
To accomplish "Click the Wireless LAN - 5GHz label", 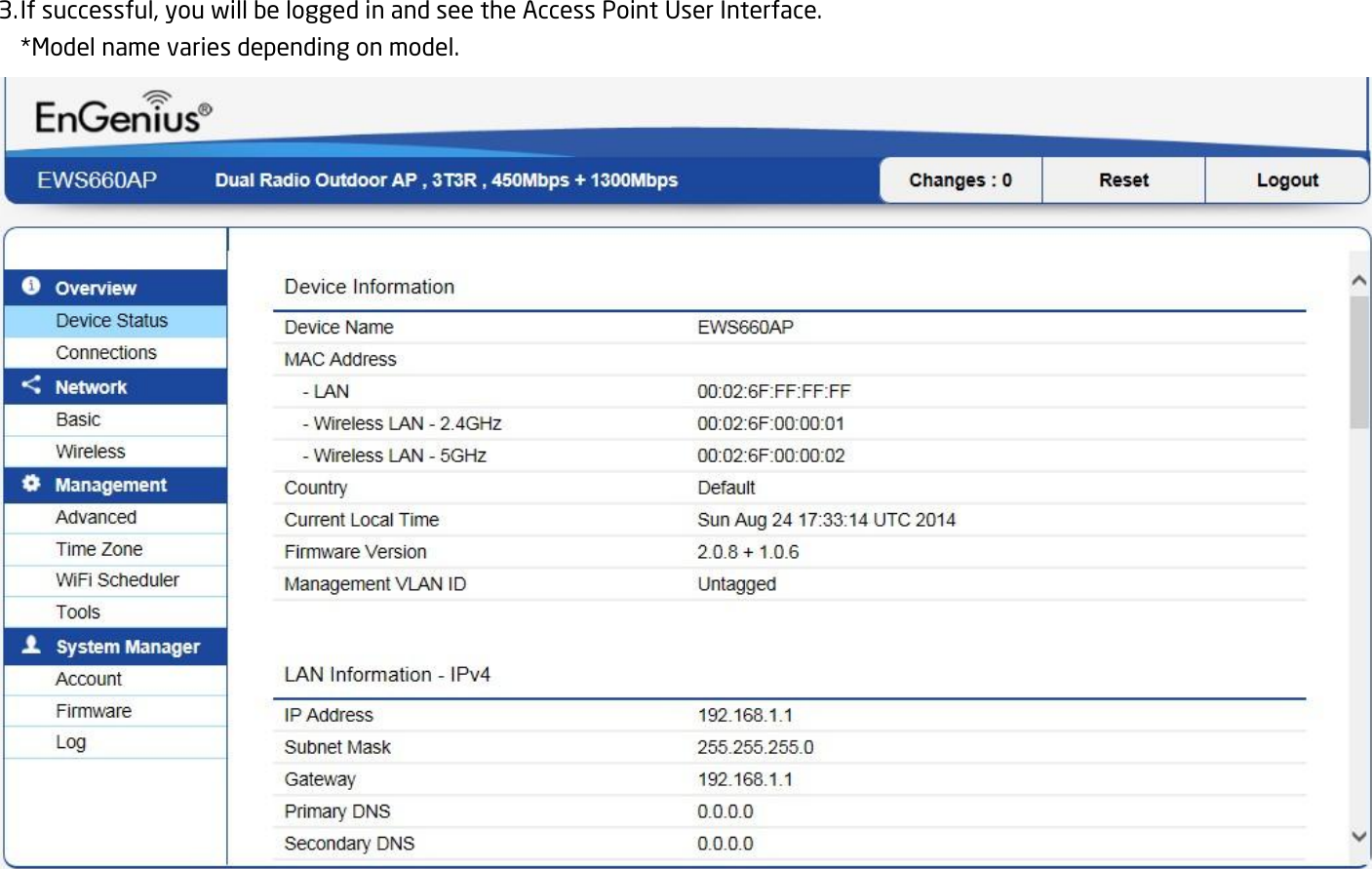I will click(x=394, y=456).
